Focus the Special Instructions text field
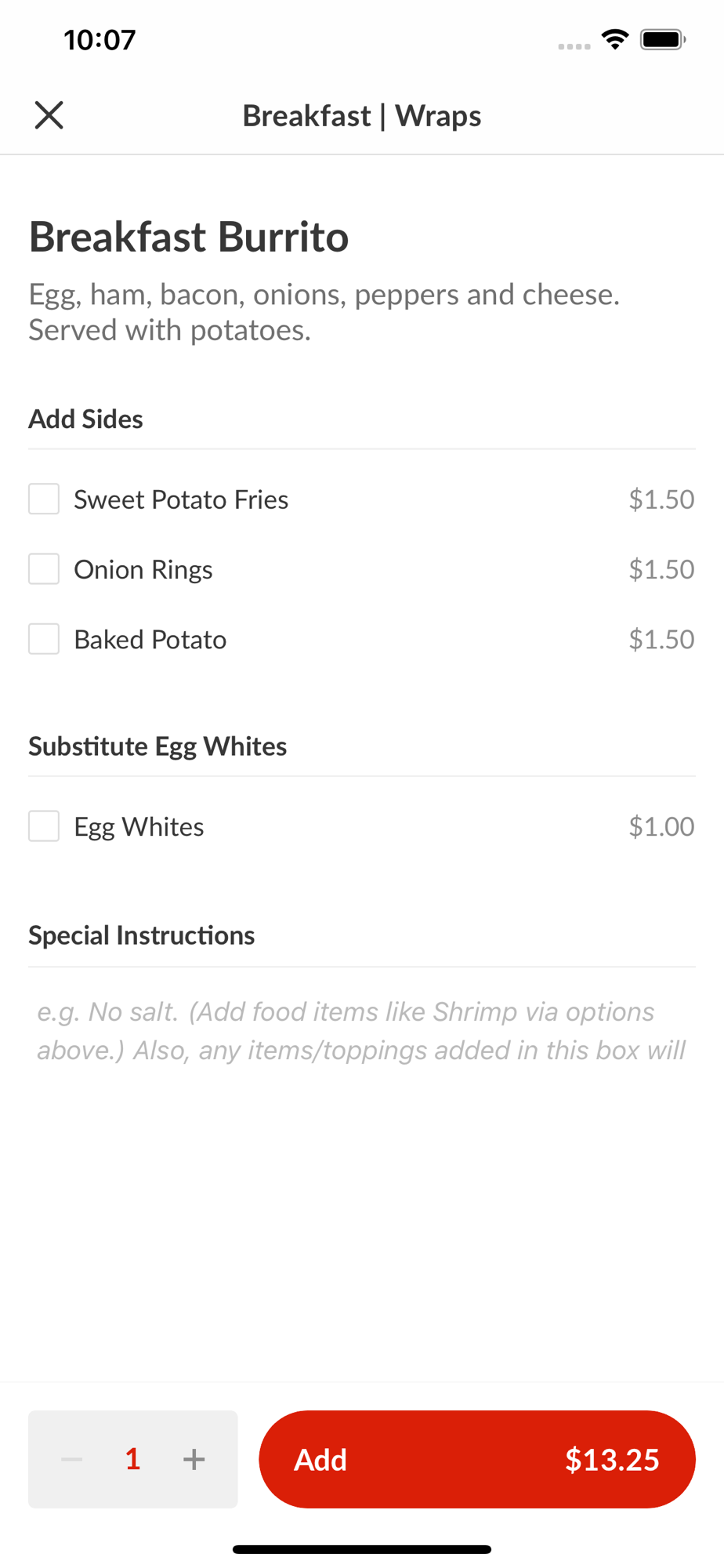 tap(361, 1031)
